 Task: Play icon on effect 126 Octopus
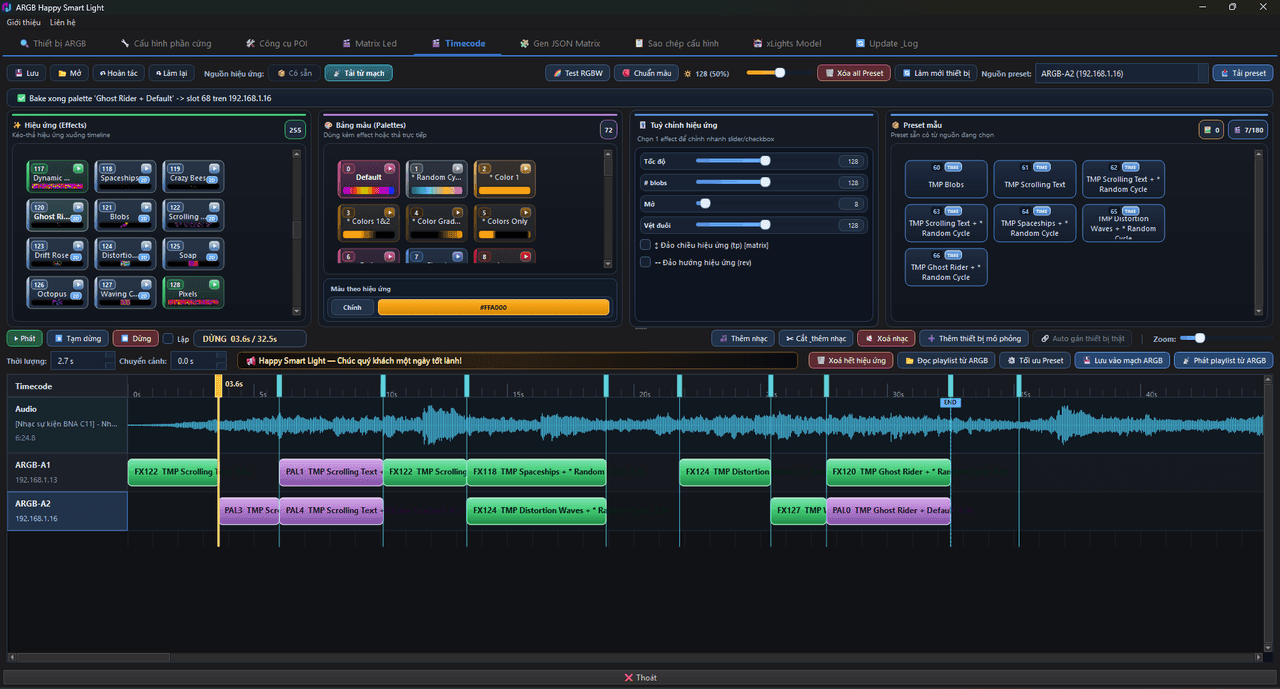[78, 284]
